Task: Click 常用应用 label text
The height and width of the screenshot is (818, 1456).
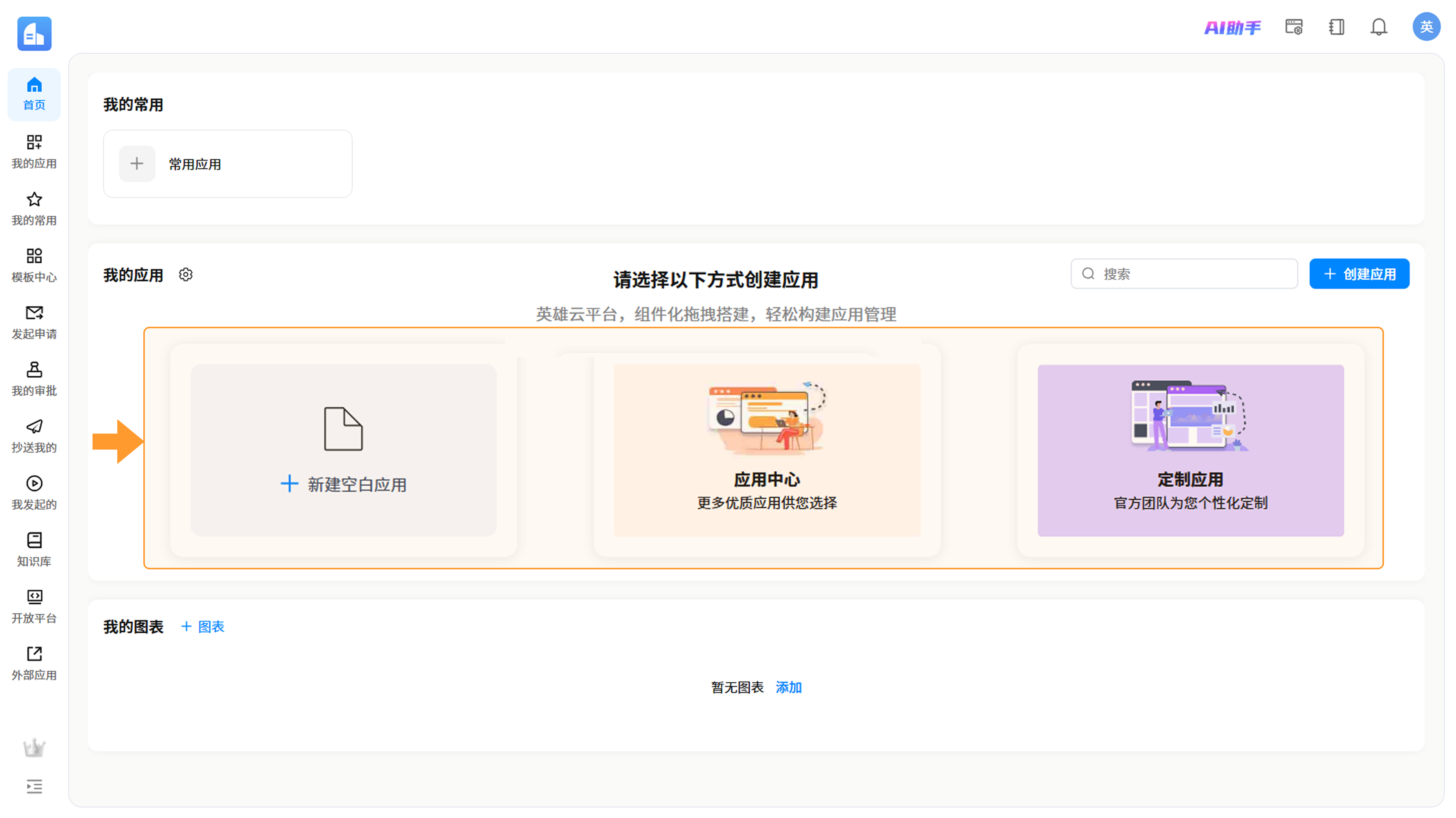Action: 195,165
